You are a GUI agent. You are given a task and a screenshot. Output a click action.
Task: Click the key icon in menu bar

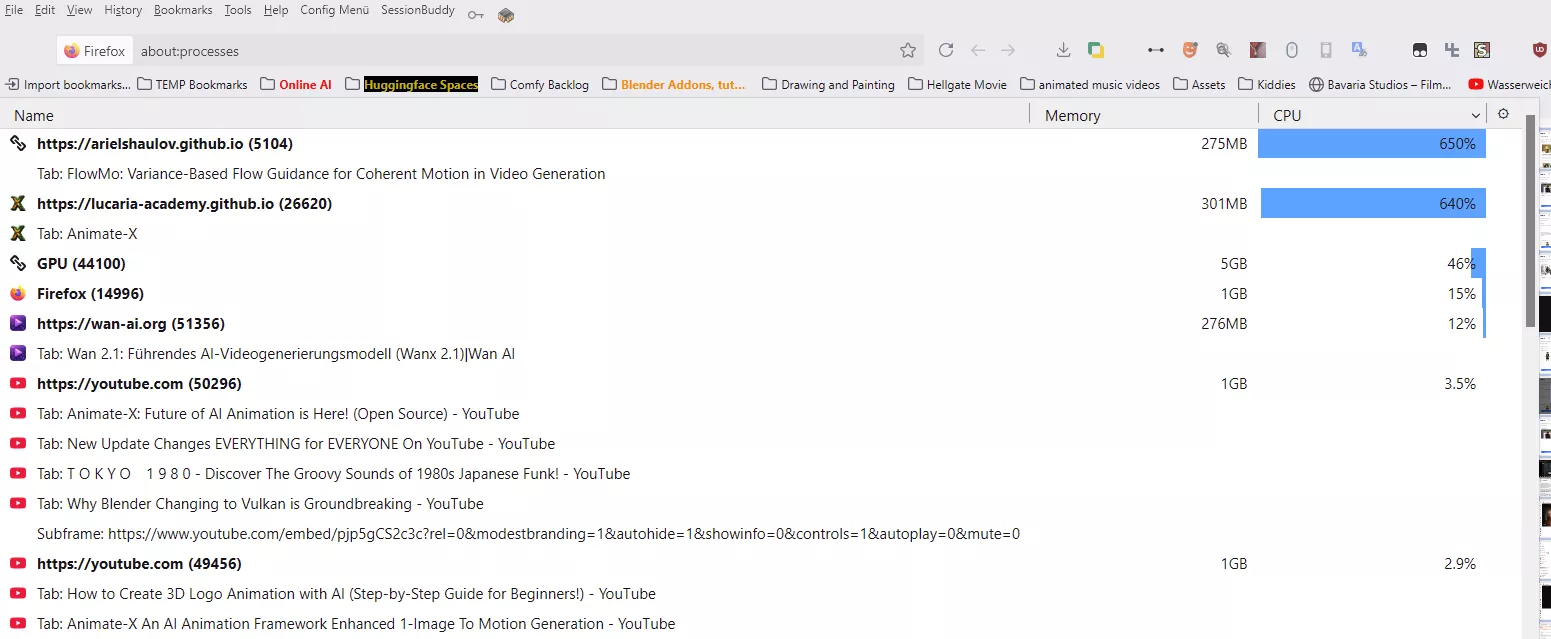coord(475,15)
